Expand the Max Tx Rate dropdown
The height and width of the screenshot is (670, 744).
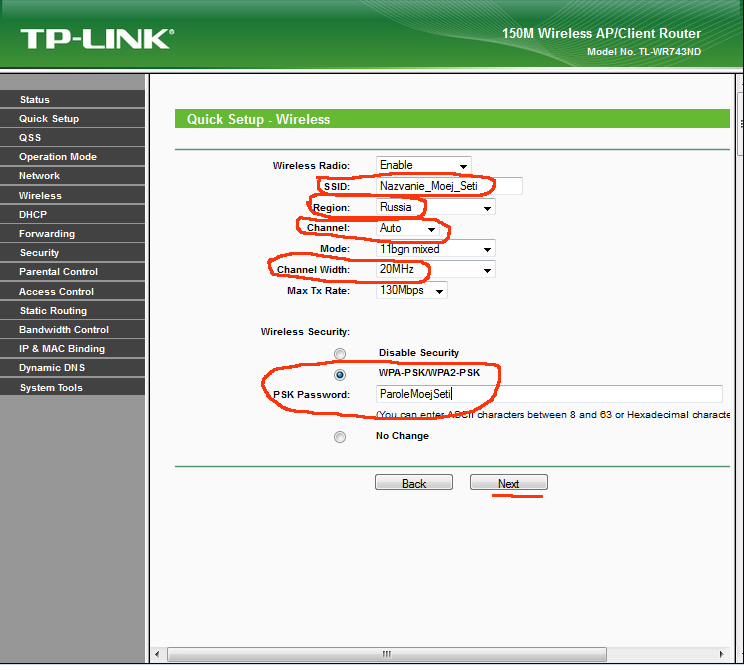[x=412, y=290]
